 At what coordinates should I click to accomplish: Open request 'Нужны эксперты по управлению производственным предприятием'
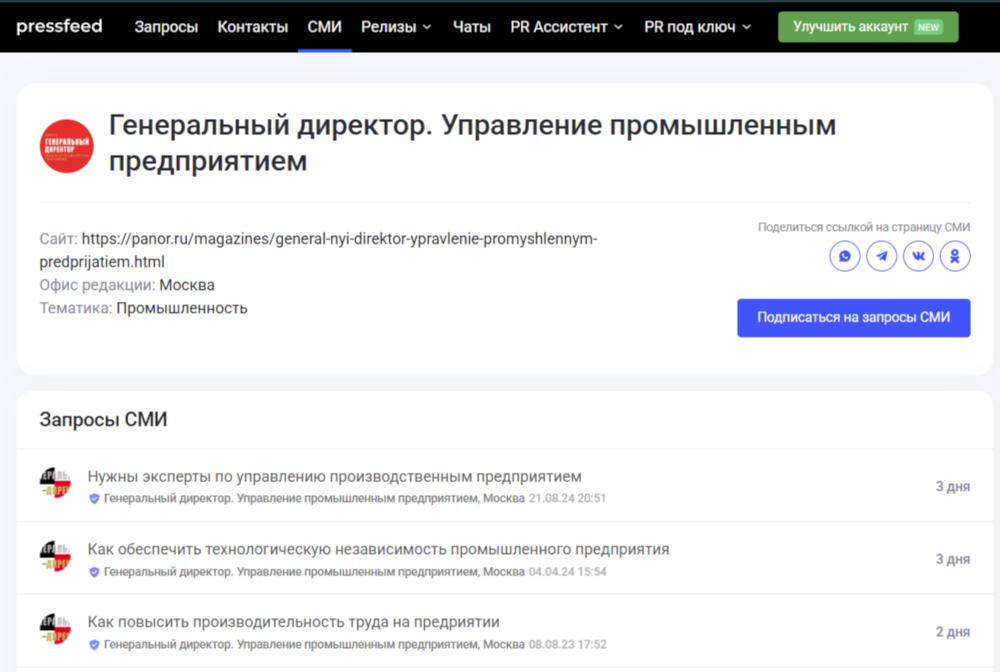[x=334, y=476]
